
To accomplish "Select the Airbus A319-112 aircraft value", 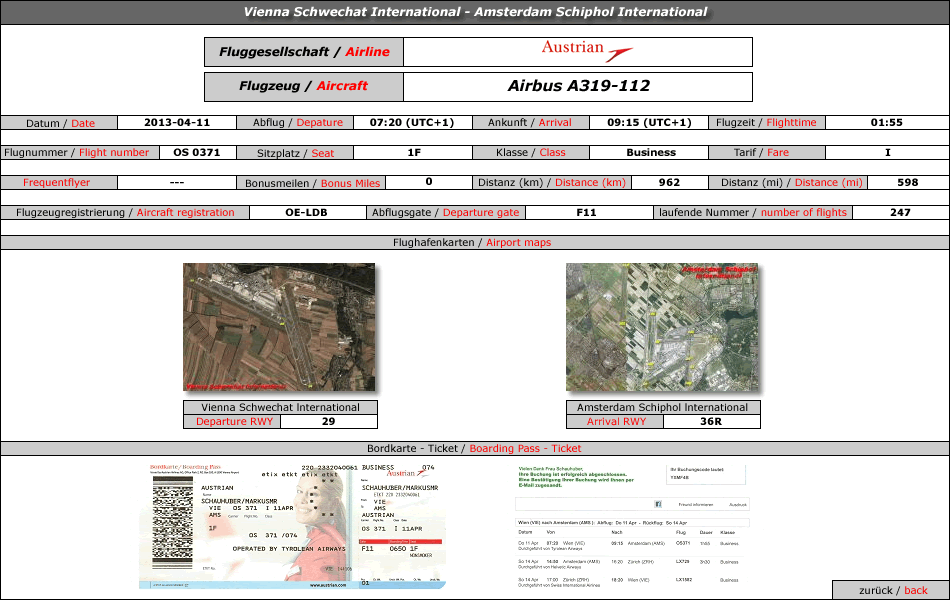I will click(578, 86).
